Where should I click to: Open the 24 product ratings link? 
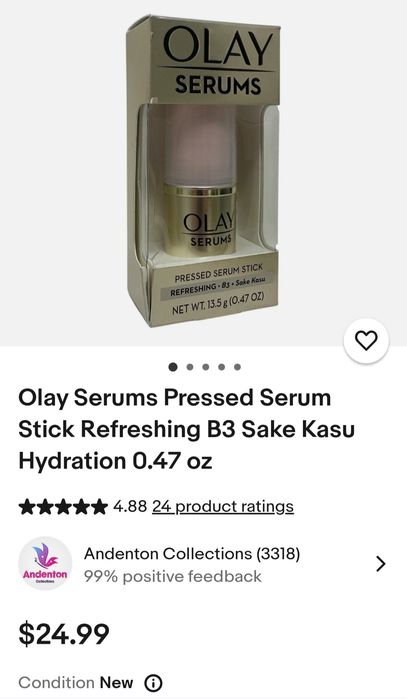pos(223,507)
